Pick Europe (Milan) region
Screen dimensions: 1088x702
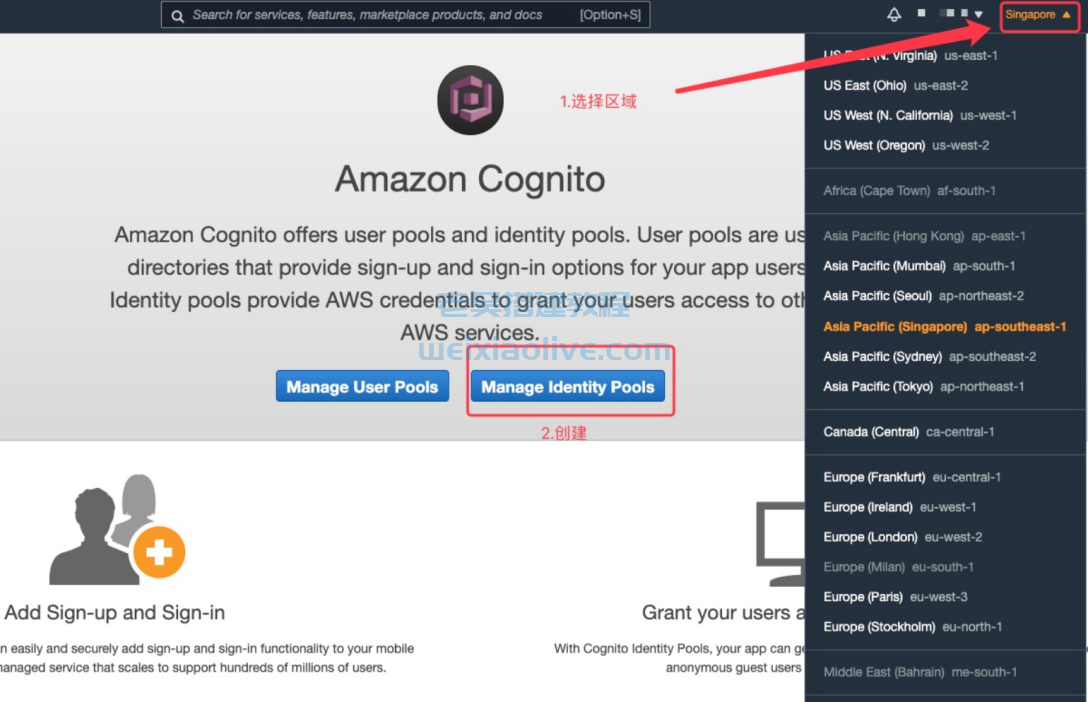click(x=898, y=567)
